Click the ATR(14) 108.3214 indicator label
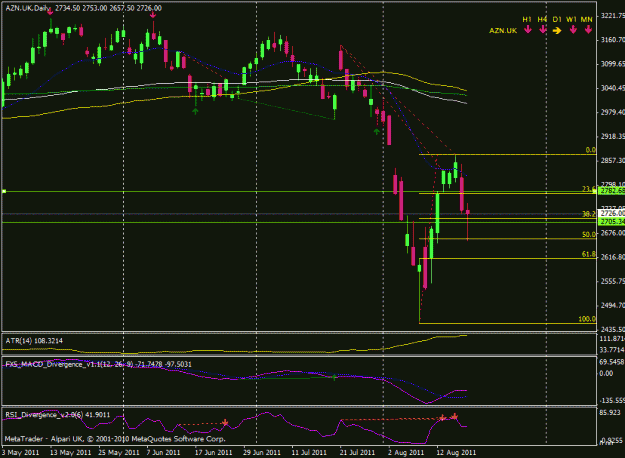 [x=34, y=341]
